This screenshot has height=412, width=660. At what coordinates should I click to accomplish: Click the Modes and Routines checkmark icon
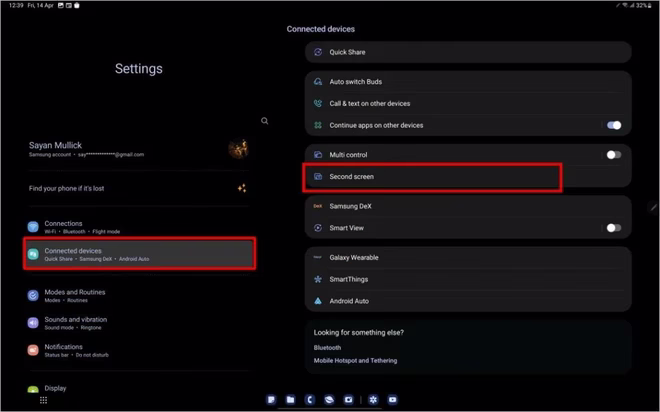coord(33,295)
